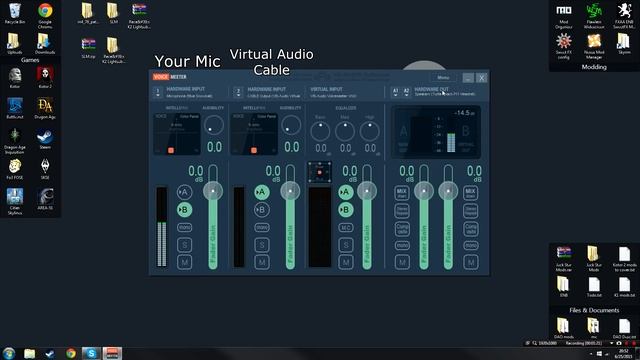Toggle bus B on Hardware Input 1
The image size is (640, 360).
[x=184, y=210]
